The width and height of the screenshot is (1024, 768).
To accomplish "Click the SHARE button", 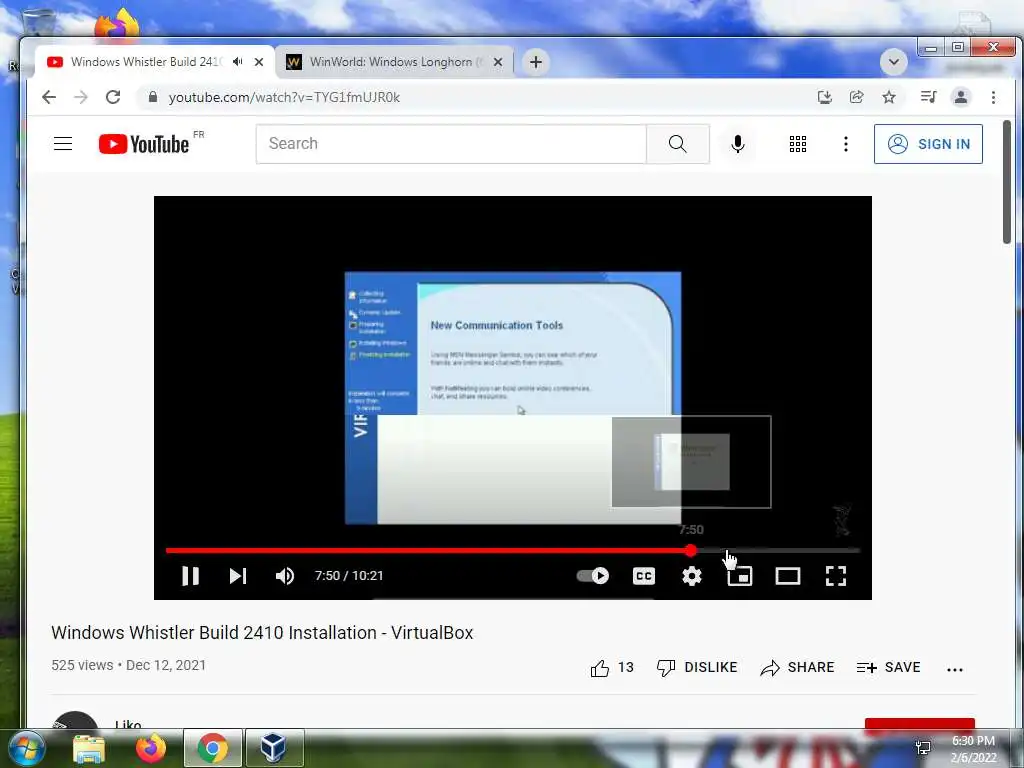I will tap(797, 667).
